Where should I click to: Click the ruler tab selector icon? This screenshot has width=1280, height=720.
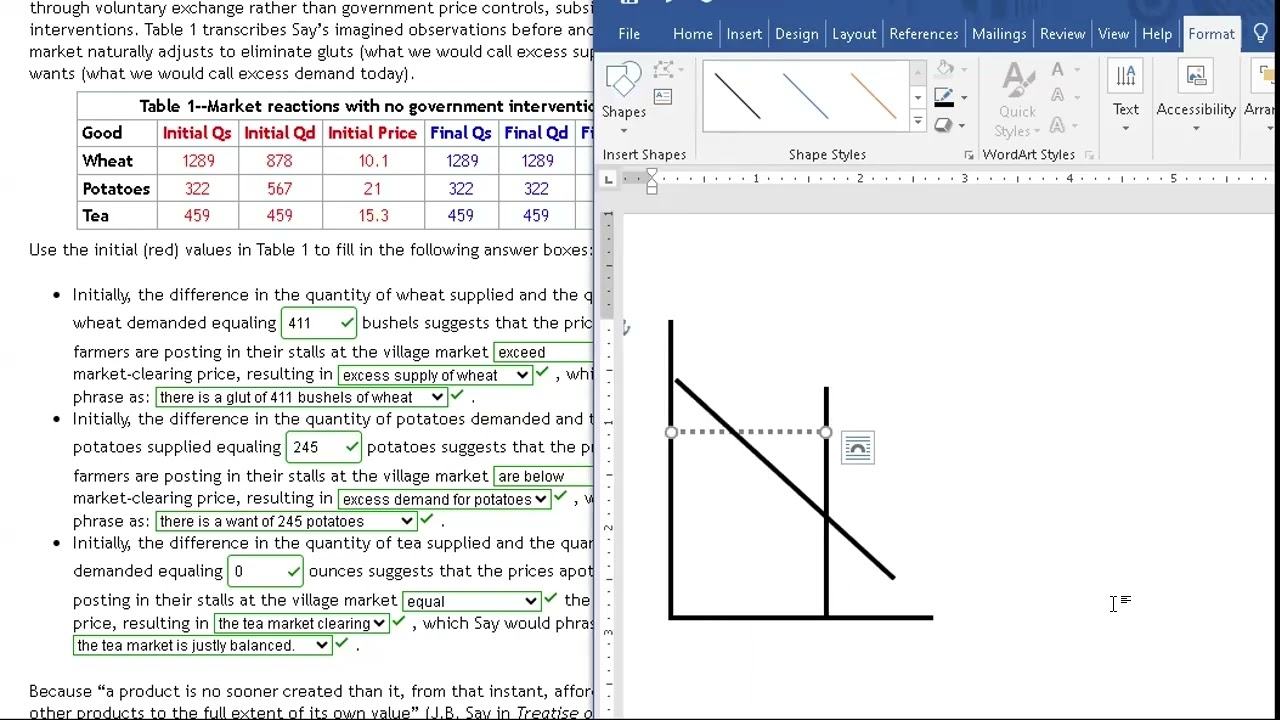(608, 179)
